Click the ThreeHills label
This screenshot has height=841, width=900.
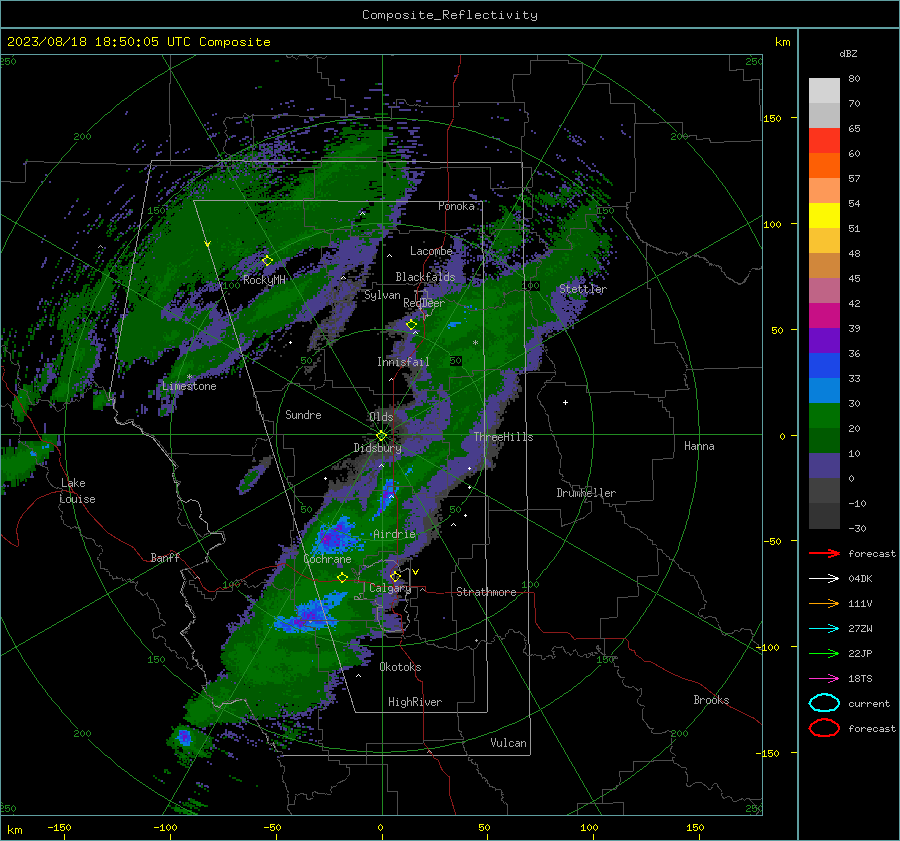click(x=503, y=437)
